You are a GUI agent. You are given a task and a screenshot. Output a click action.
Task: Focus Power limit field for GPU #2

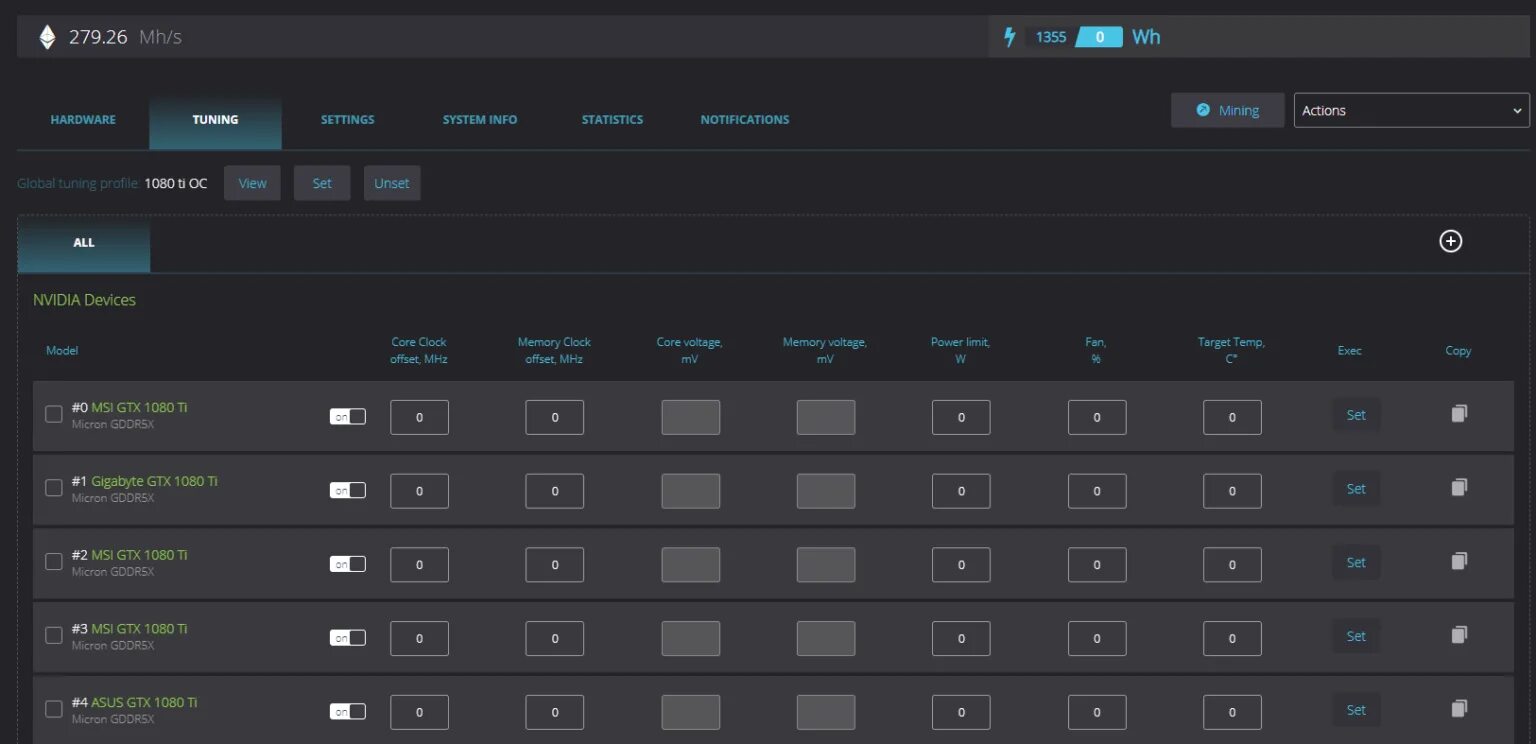961,565
